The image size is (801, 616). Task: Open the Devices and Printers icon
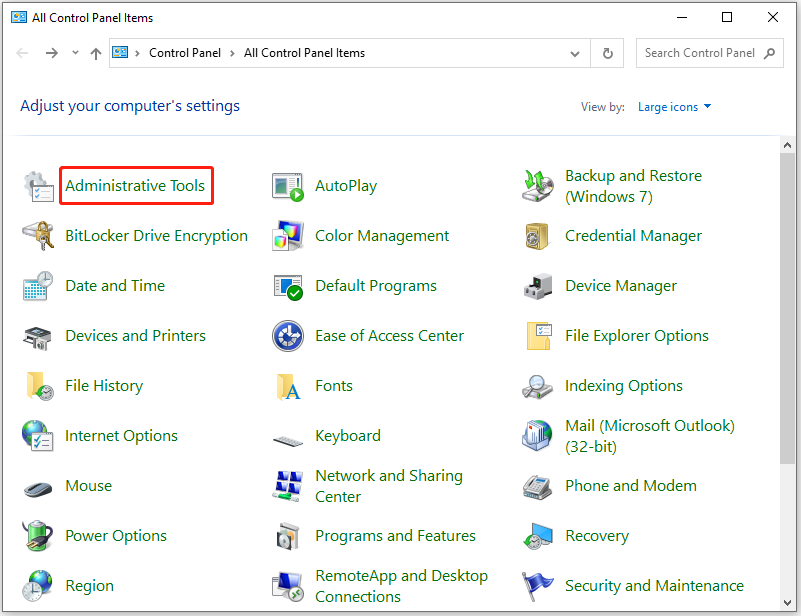37,337
